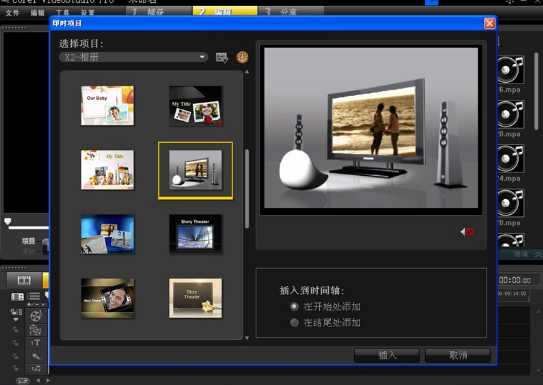Select the video track film reel icon

point(35,316)
